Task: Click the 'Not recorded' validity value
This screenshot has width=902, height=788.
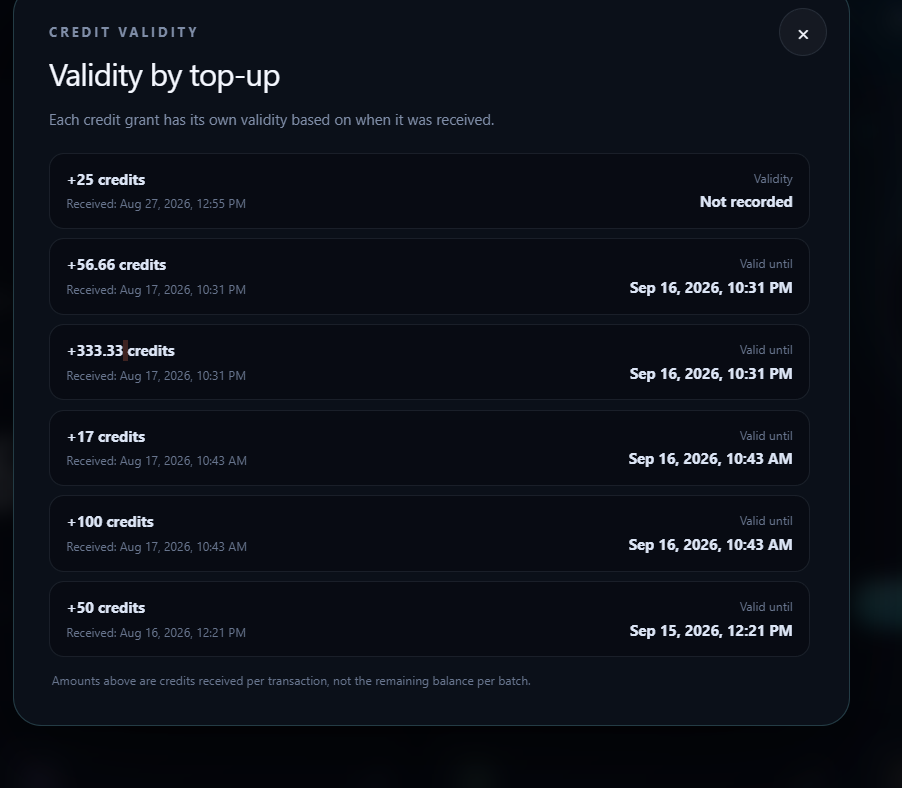Action: 746,202
